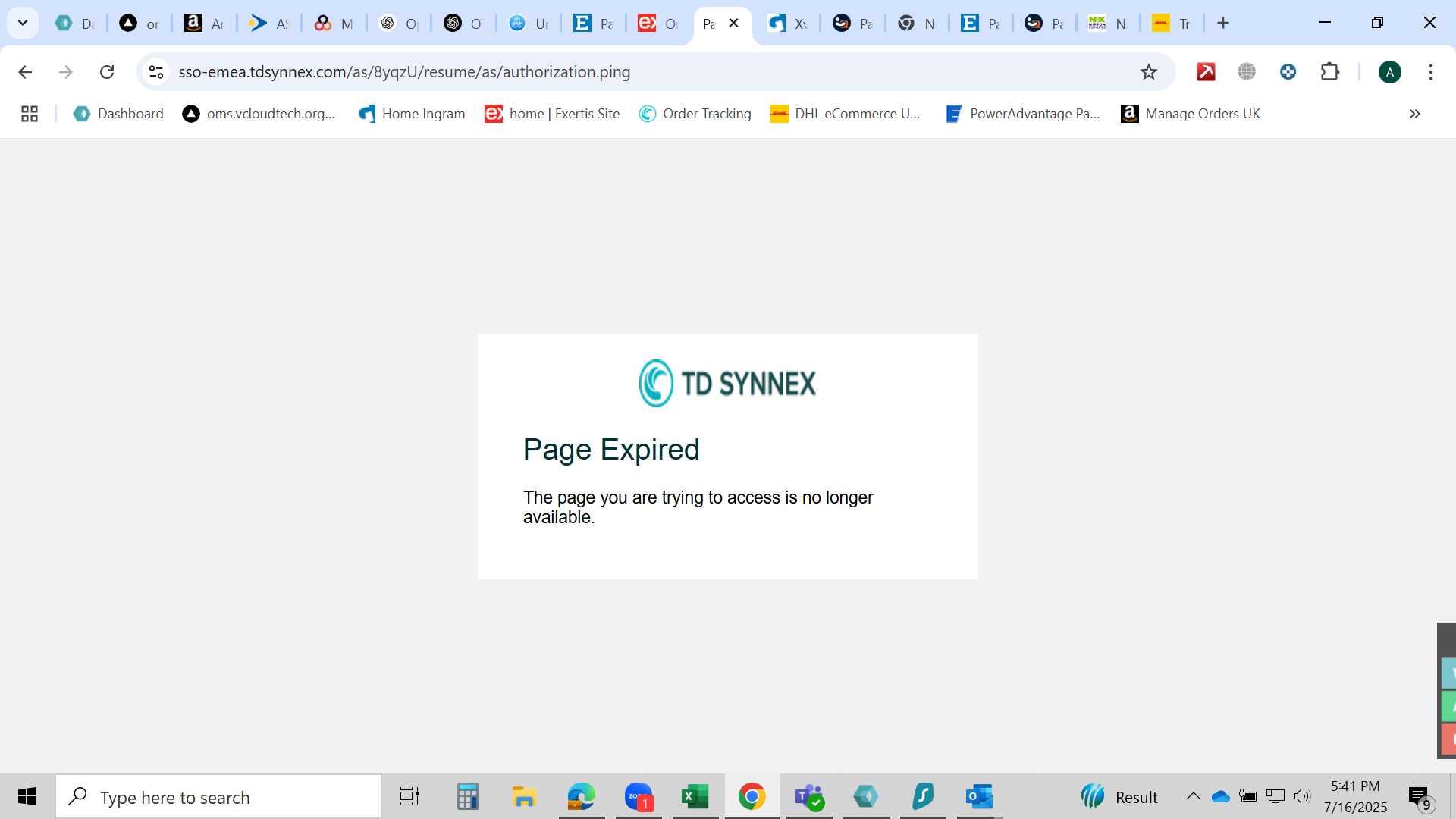Click the browser back arrow
Viewport: 1456px width, 819px height.
25,72
